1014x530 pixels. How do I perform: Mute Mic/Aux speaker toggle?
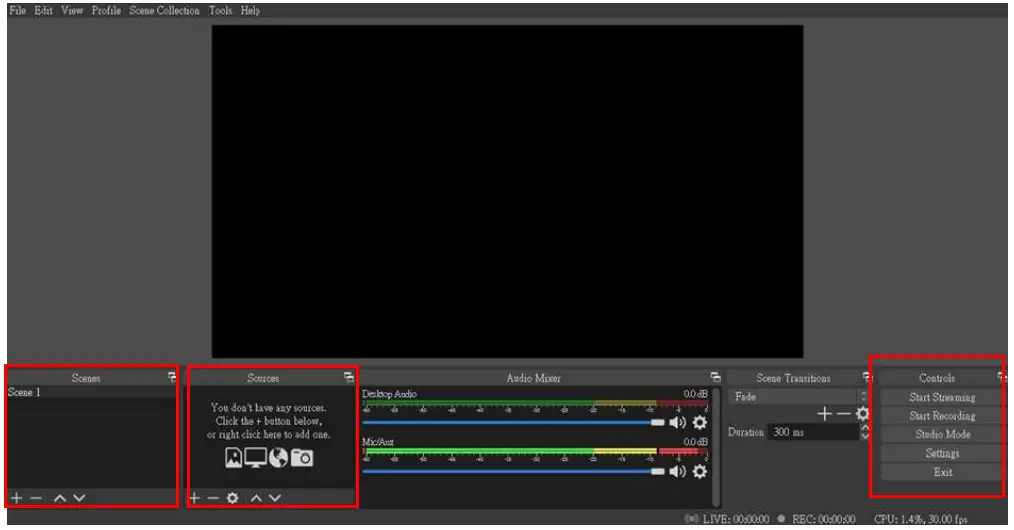tap(677, 472)
